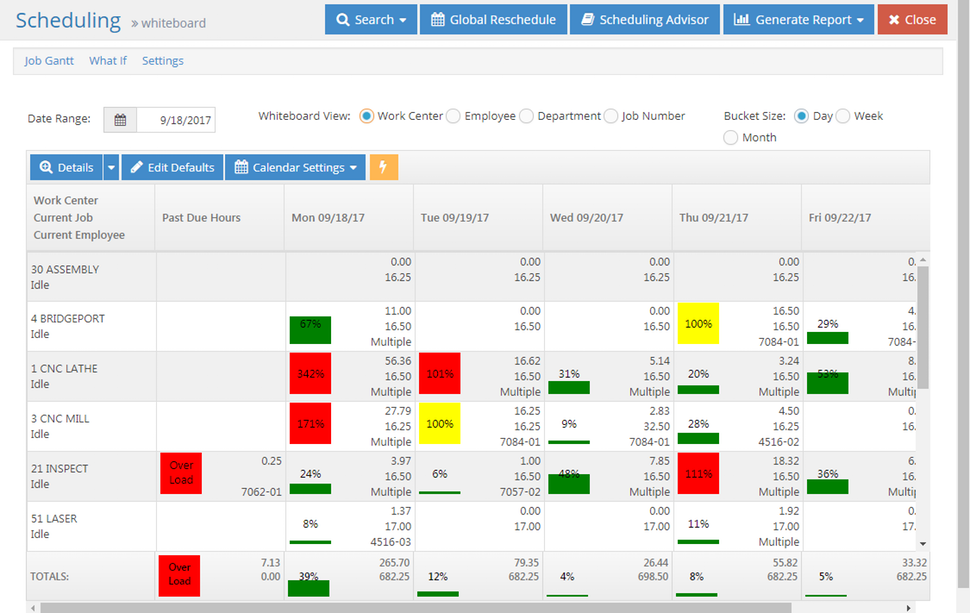This screenshot has width=970, height=613.
Task: Click the search magnifier icon in the header
Action: tap(343, 19)
